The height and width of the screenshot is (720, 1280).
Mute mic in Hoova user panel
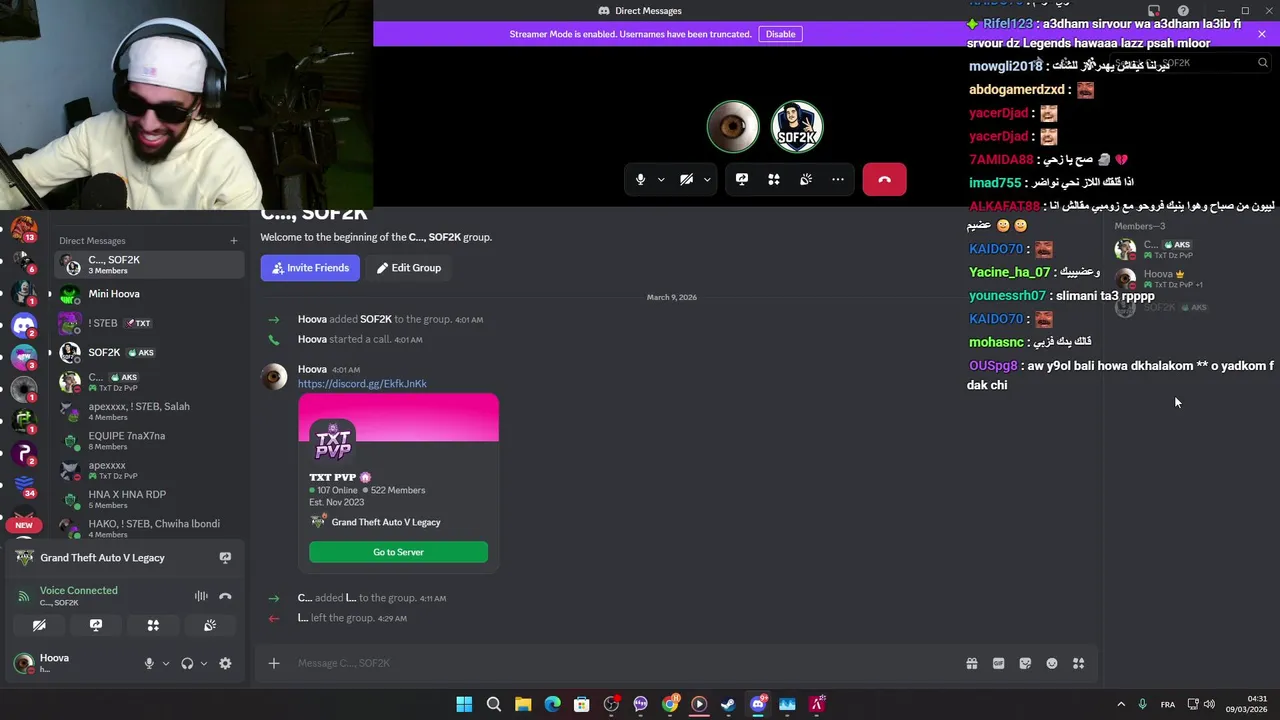click(149, 663)
